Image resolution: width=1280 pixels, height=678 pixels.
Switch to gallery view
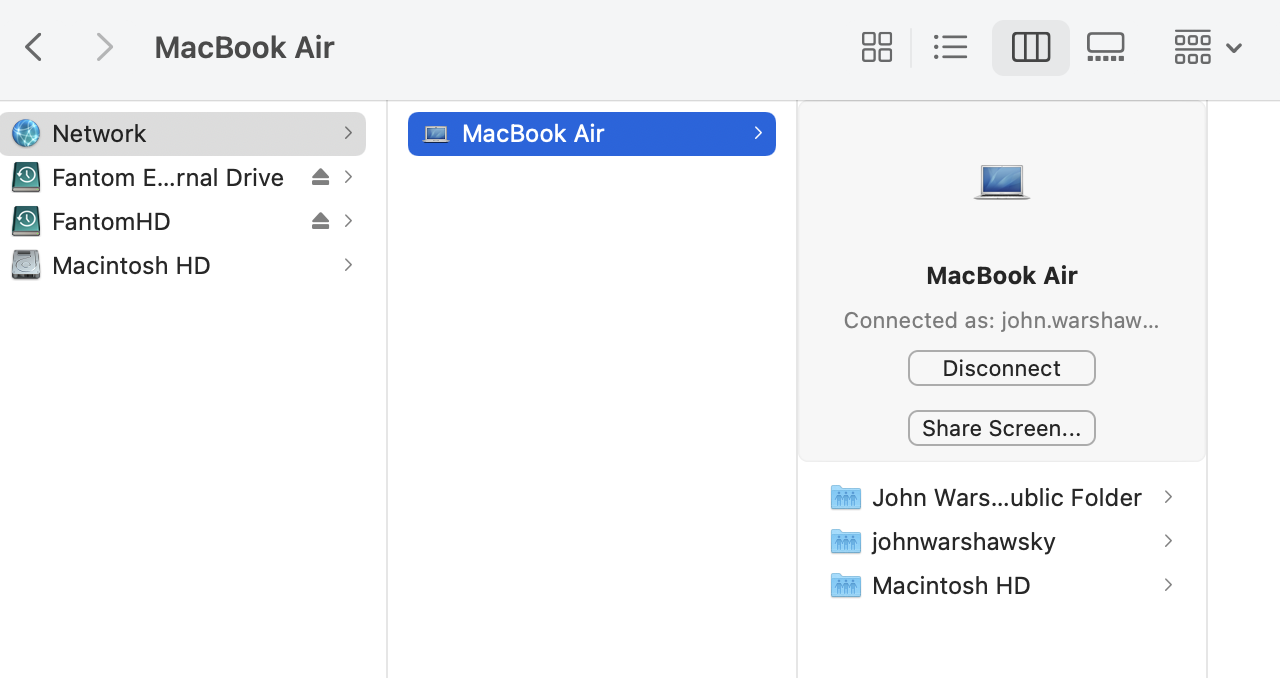1105,47
